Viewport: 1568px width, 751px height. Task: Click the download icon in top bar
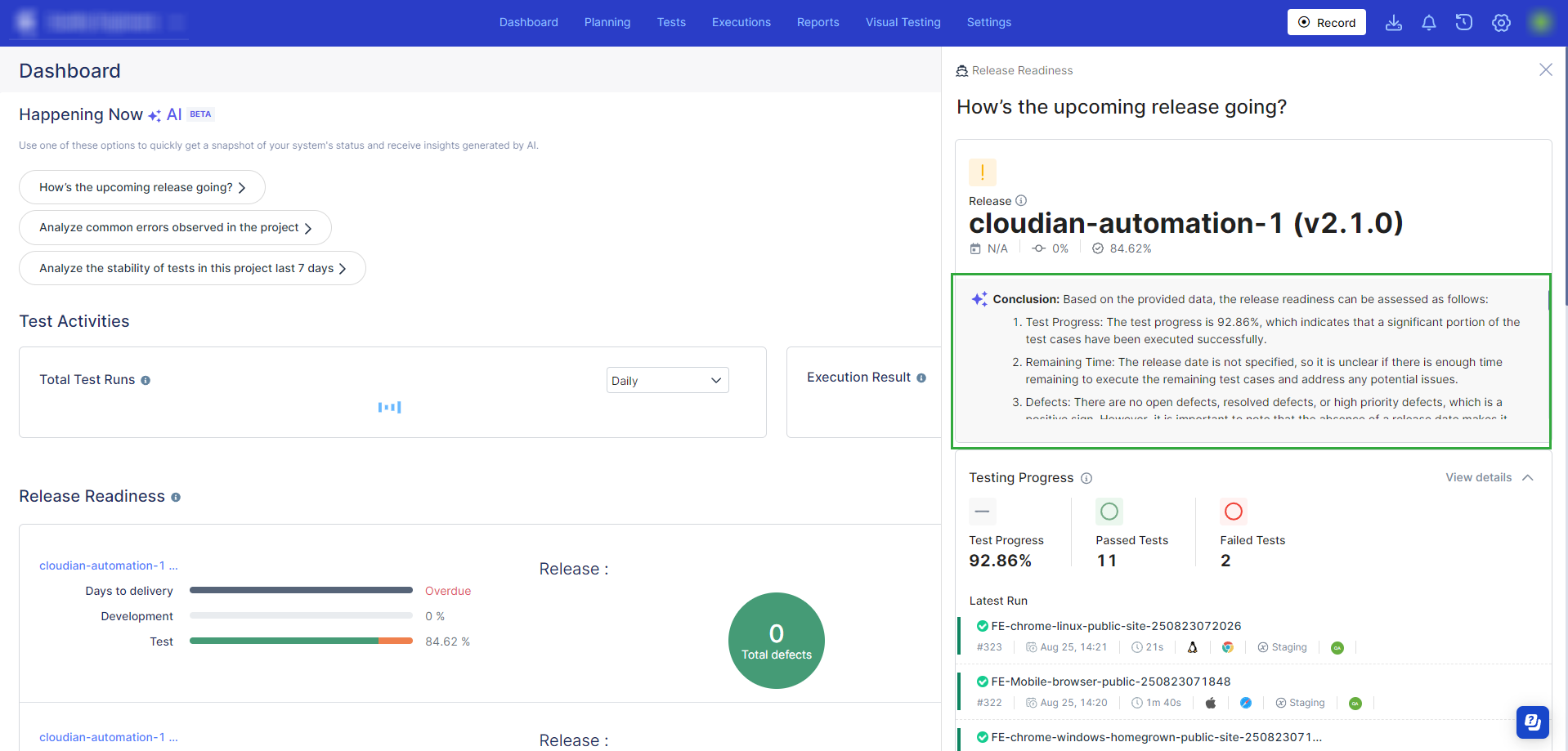(1394, 23)
